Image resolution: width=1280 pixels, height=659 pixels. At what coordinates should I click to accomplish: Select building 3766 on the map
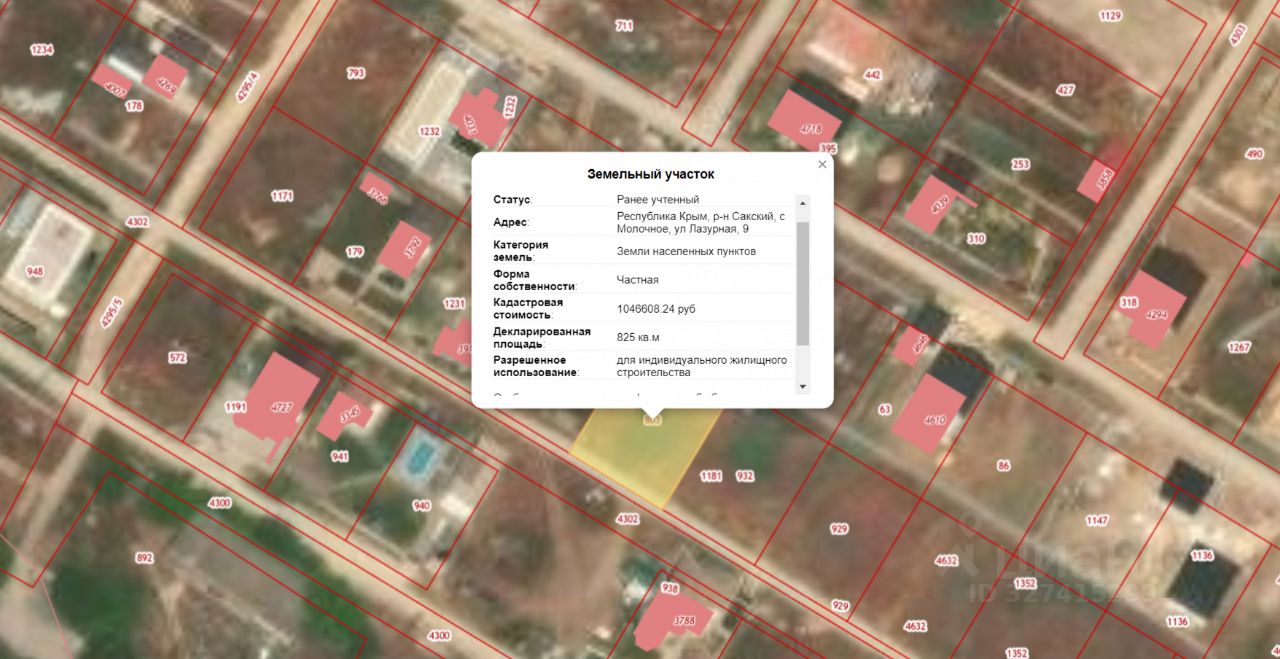(375, 189)
